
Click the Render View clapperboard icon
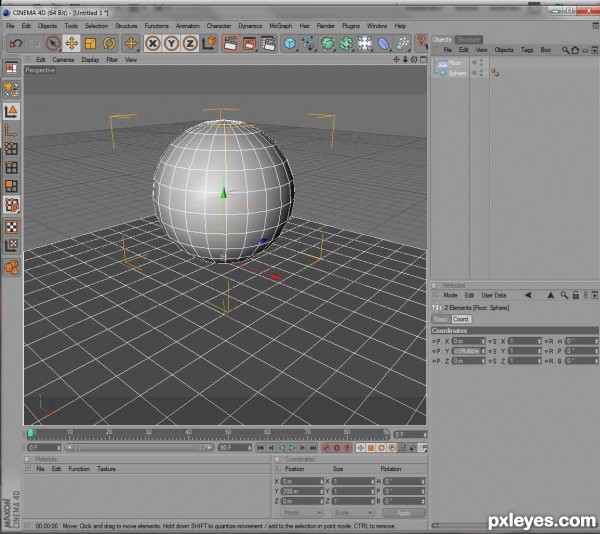tap(230, 44)
